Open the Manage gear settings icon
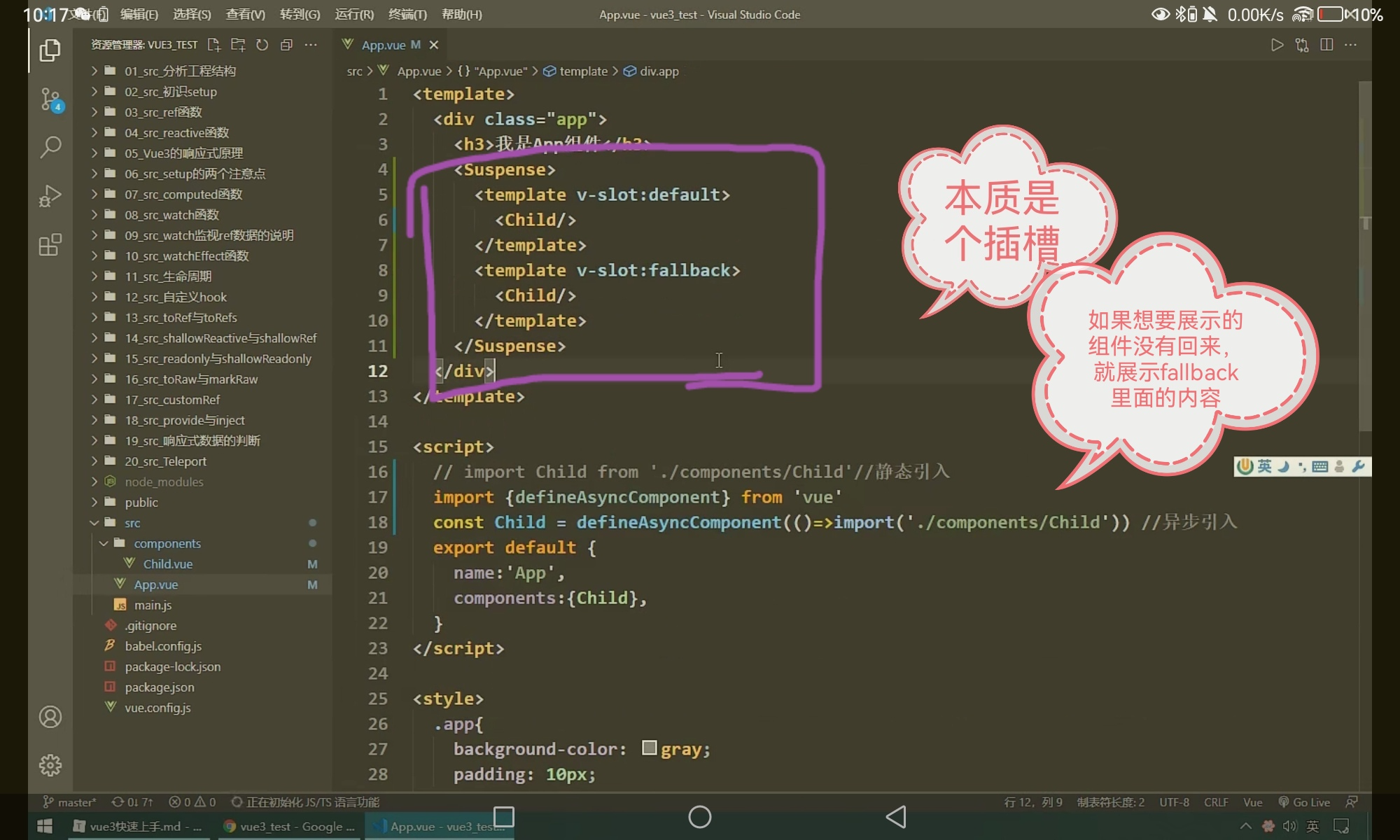Viewport: 1400px width, 840px height. (50, 765)
